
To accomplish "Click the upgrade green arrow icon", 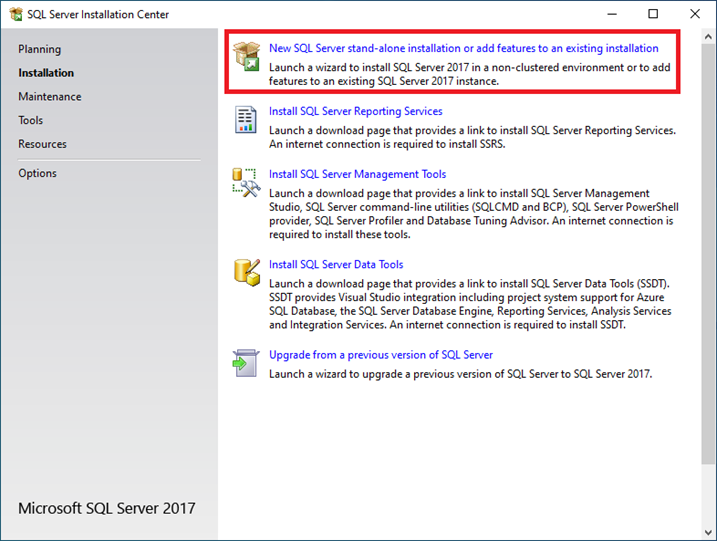I will 246,363.
